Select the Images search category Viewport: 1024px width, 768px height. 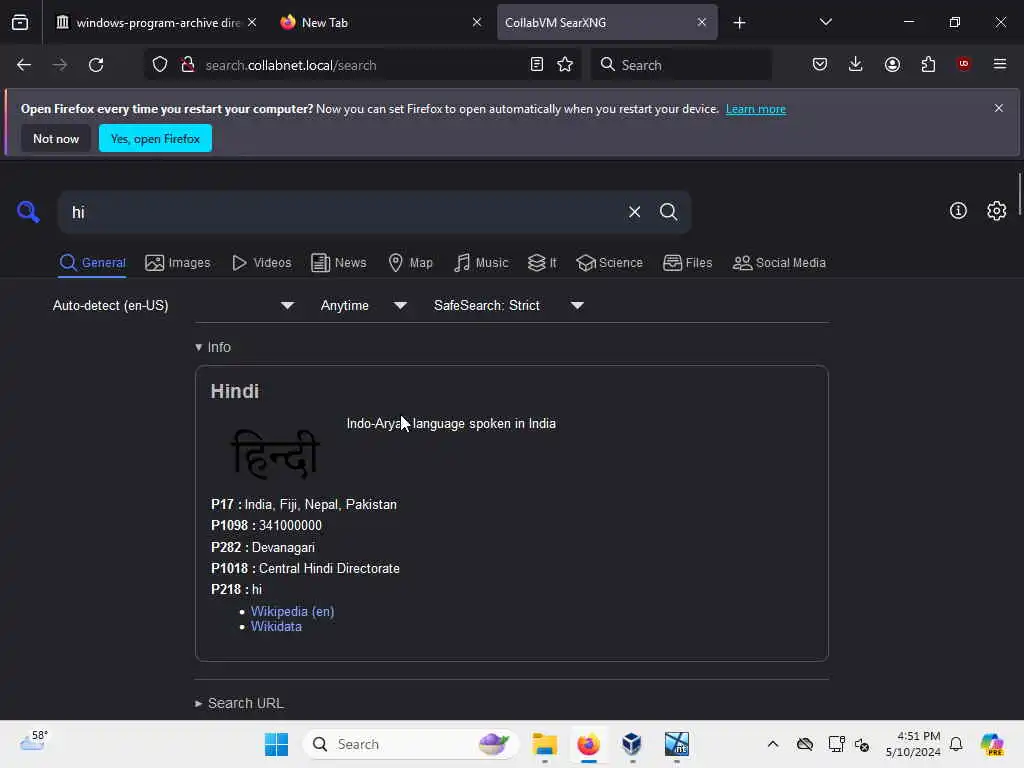tap(178, 263)
